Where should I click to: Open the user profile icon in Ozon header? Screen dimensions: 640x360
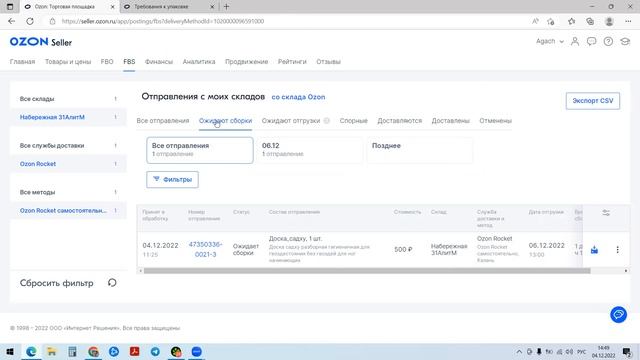point(575,41)
